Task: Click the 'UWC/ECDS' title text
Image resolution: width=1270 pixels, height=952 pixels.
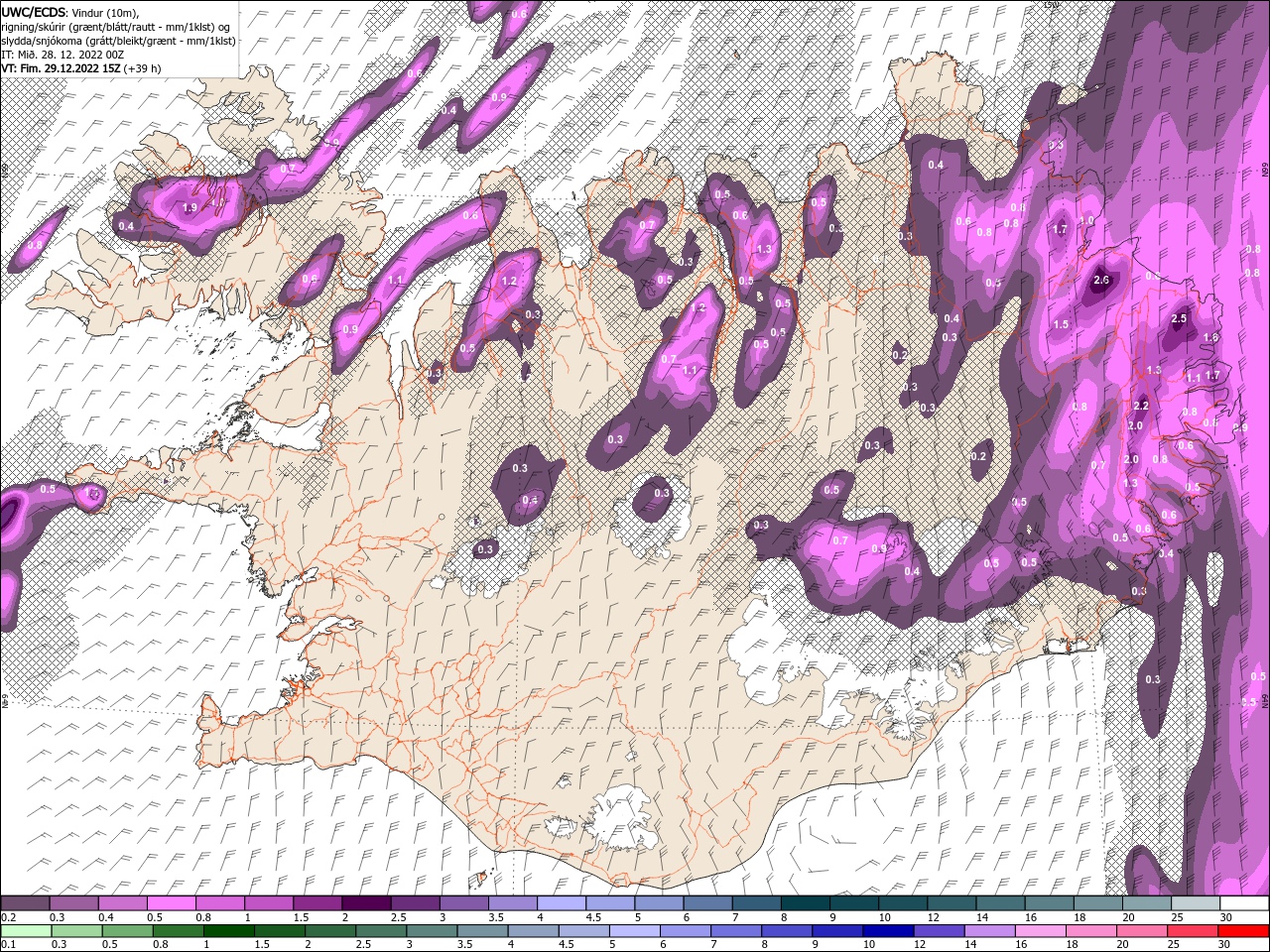Action: pos(34,12)
